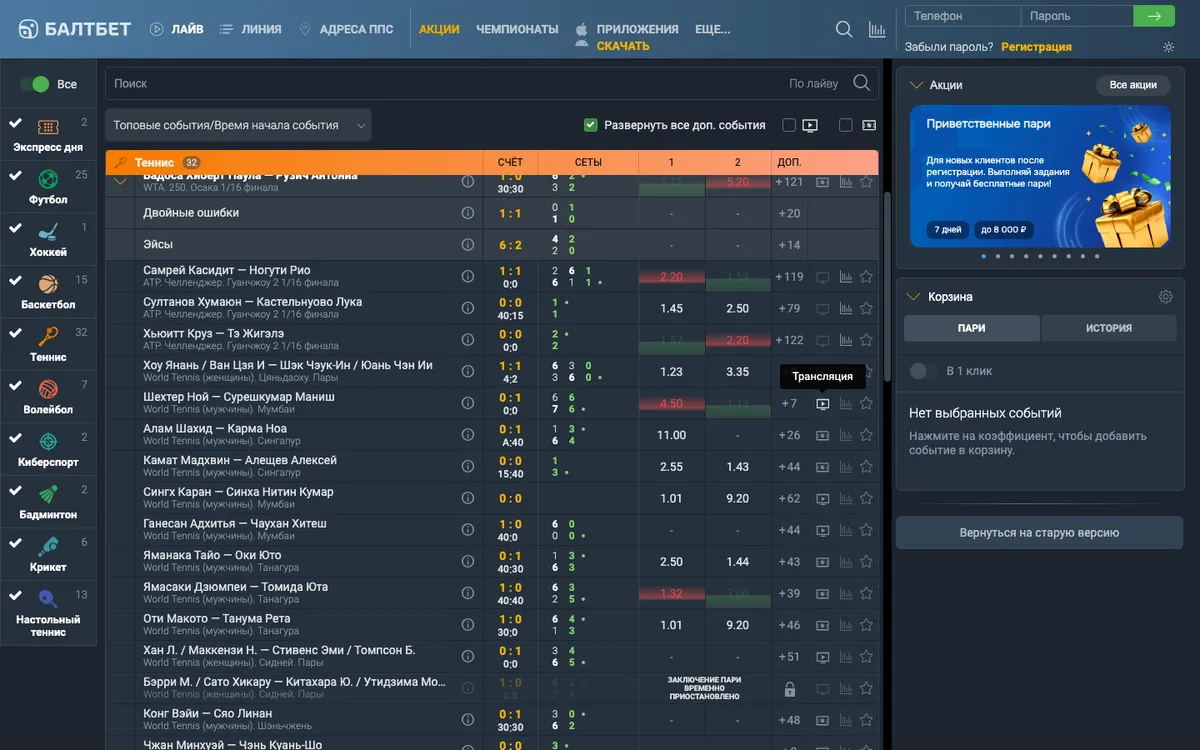Open broadcast for Шехтер Ной — Сурешкумар Маниш
Image resolution: width=1200 pixels, height=750 pixels.
823,404
